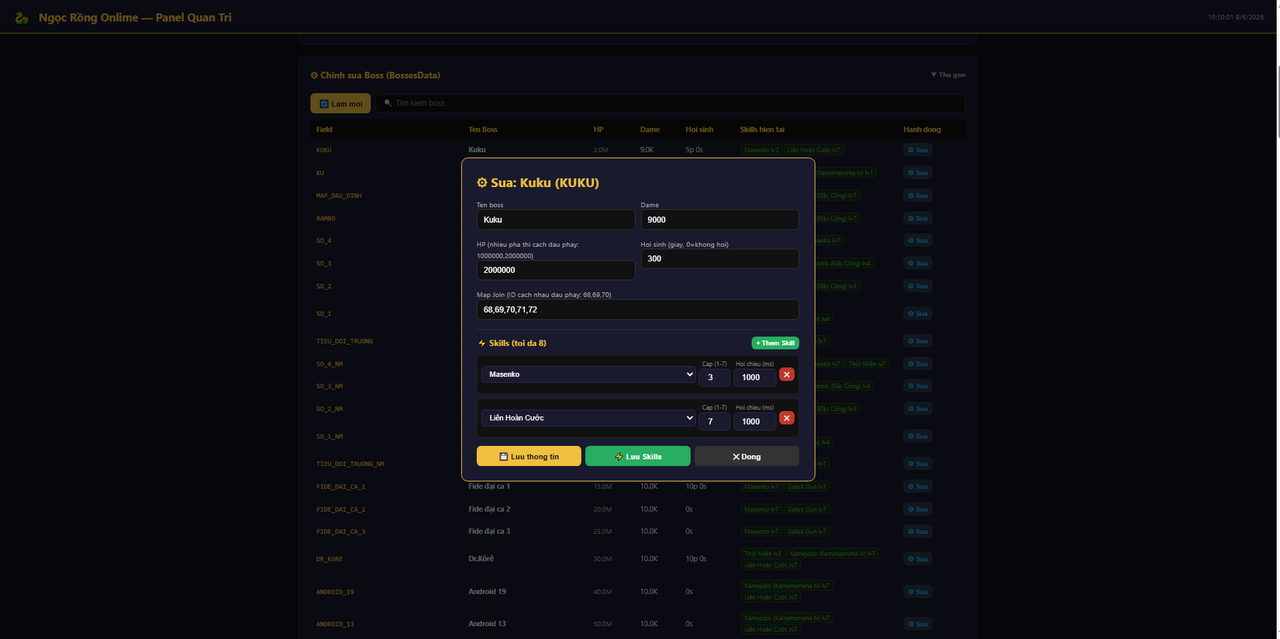Open the Liên Hoàn Cước skill dropdown
Image resolution: width=1280 pixels, height=639 pixels.
pos(588,418)
